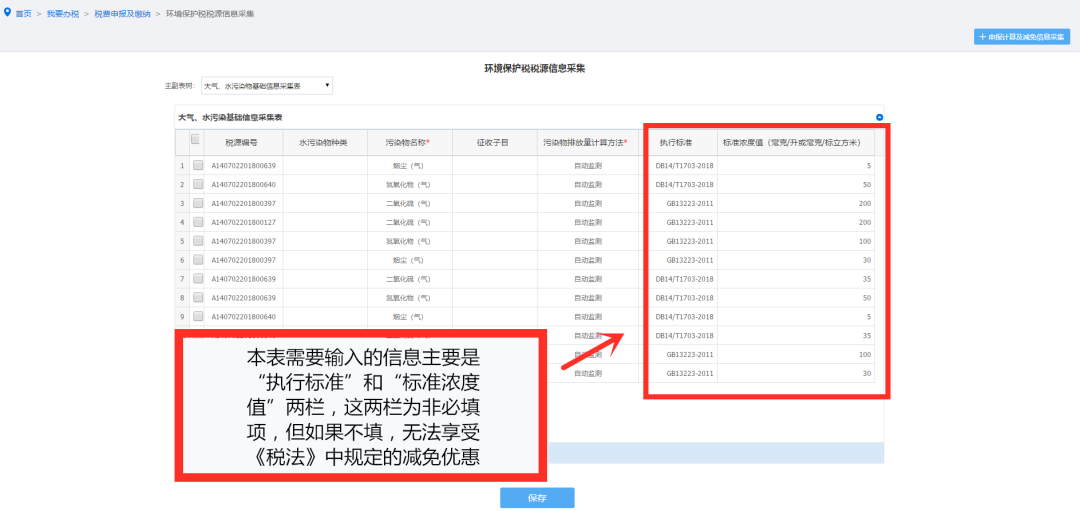Viewport: 1080px width, 511px height.
Task: Enable the row 8 checkbox for 氮氧化物(气)
Action: pos(198,298)
